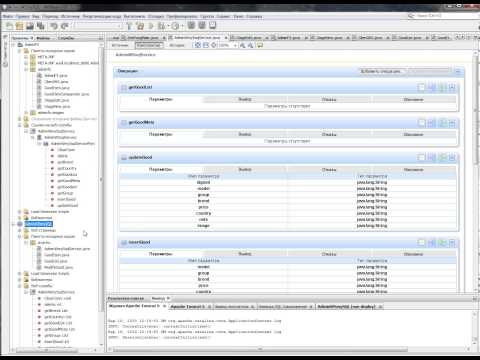Viewport: 480px width, 360px height.
Task: Click the Open Project toolbar icon
Action: (30, 26)
